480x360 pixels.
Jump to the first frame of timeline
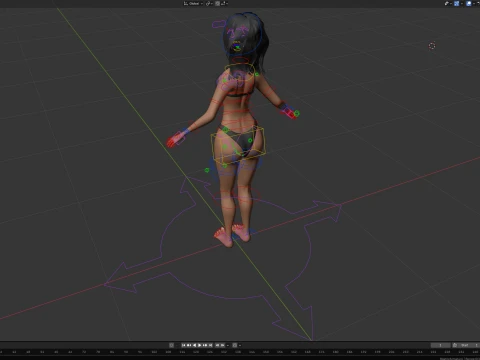[184, 345]
